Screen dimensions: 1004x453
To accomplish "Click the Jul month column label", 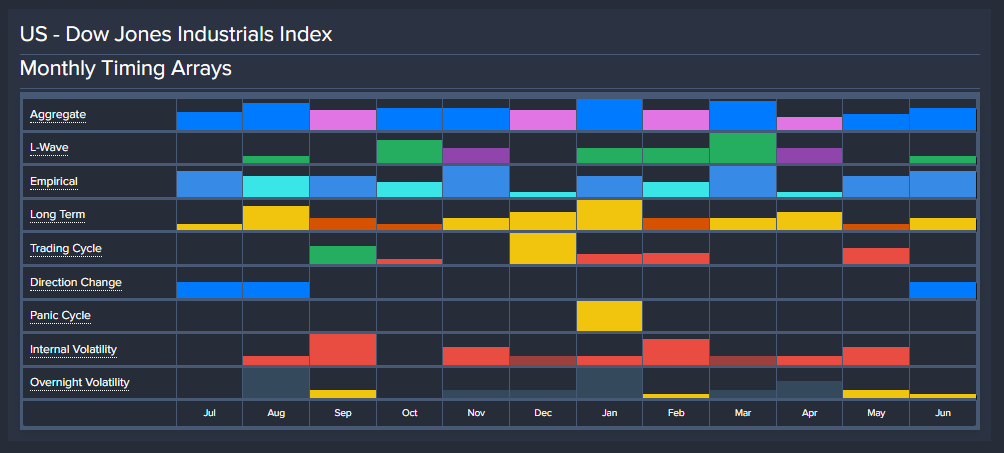I will (209, 413).
